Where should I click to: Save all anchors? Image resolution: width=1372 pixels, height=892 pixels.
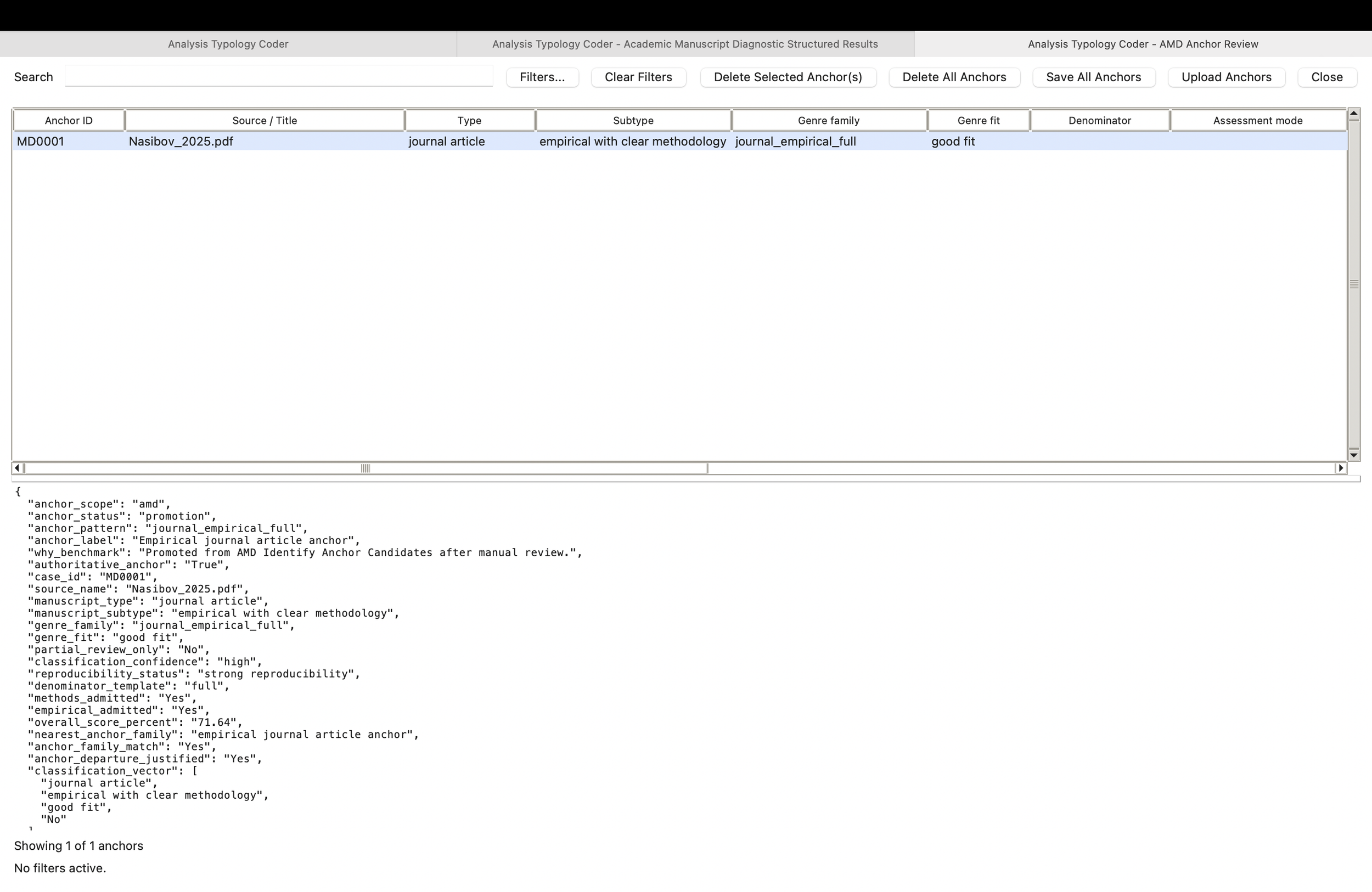tap(1094, 77)
